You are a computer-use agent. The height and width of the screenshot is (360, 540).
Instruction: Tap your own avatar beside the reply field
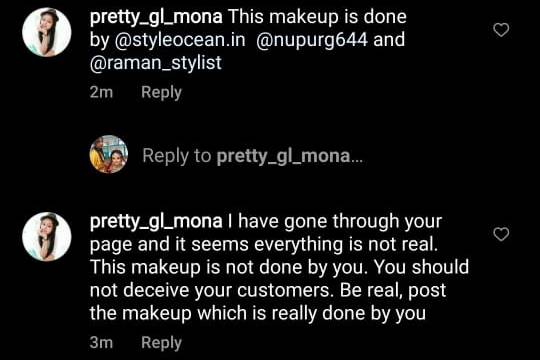click(109, 154)
